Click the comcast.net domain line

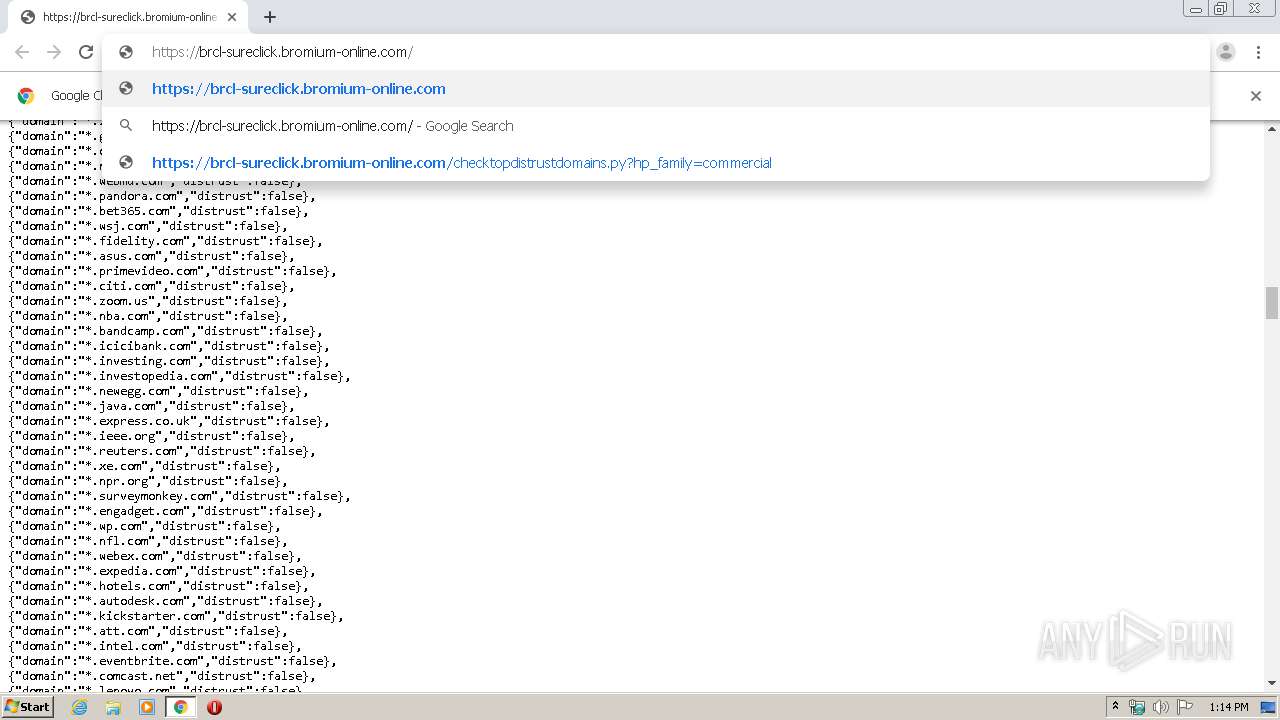pos(162,676)
